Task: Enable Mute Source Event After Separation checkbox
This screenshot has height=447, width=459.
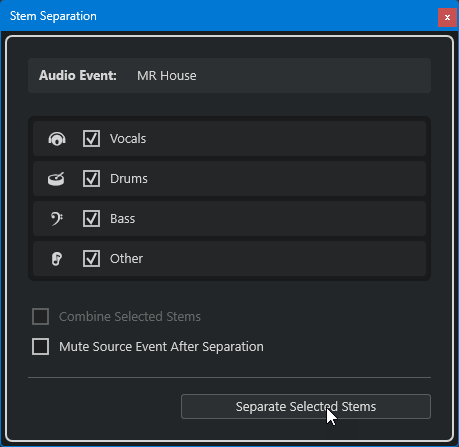Action: 40,346
